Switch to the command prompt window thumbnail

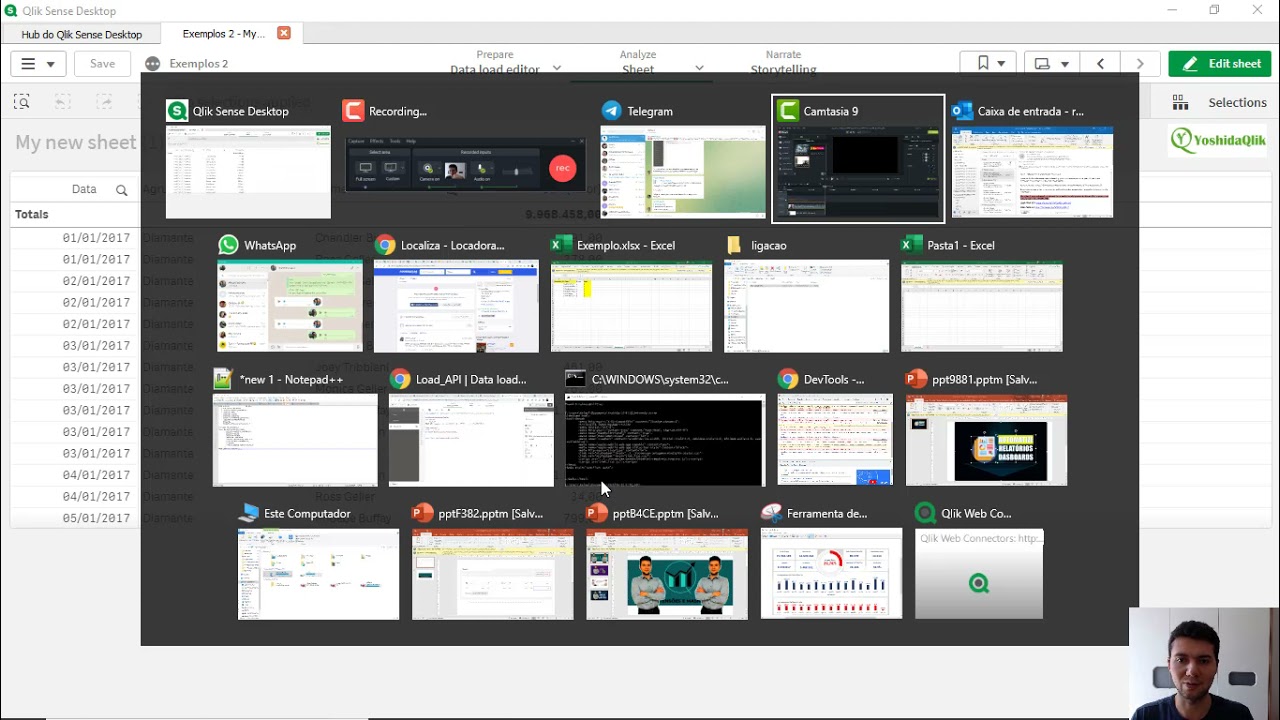pos(665,440)
